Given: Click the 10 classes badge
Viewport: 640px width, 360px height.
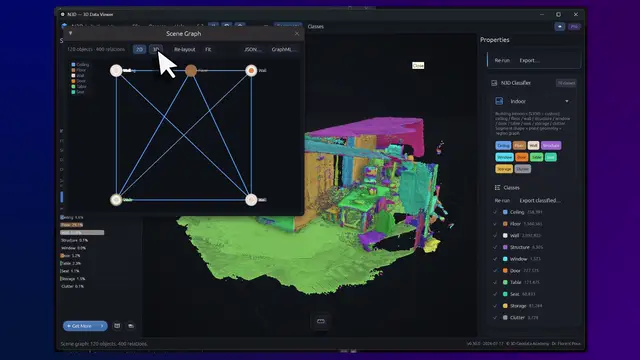Looking at the screenshot, I should point(566,83).
